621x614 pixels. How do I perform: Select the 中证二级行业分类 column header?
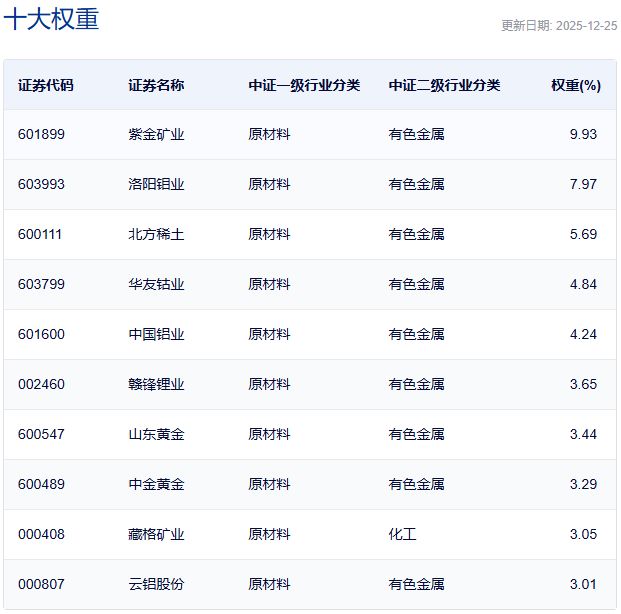pyautogui.click(x=444, y=85)
